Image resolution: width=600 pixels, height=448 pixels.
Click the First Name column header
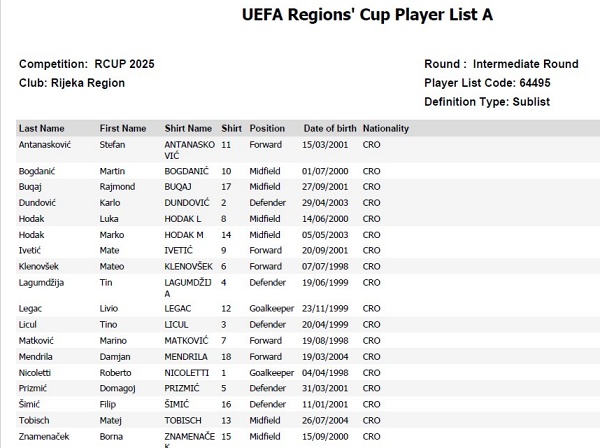123,129
